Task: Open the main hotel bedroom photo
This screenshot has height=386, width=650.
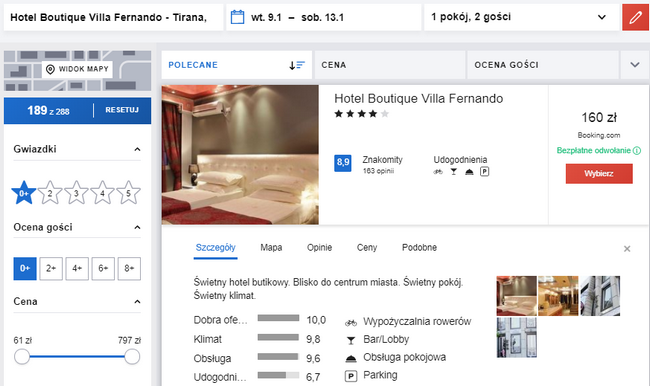Action: click(x=240, y=155)
